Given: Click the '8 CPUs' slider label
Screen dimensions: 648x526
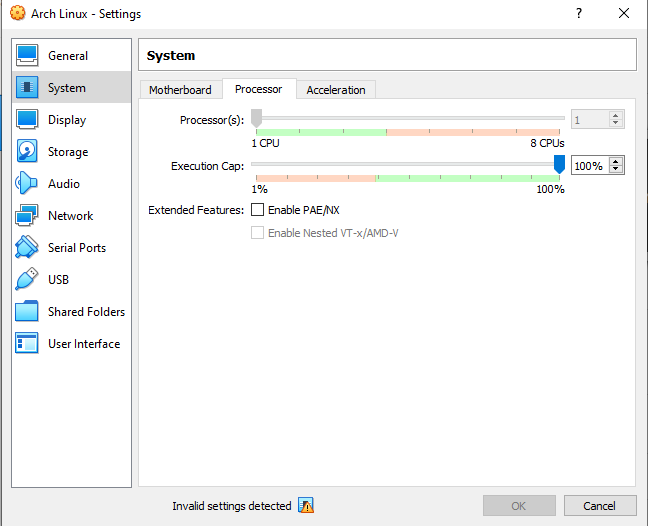Looking at the screenshot, I should pos(548,143).
